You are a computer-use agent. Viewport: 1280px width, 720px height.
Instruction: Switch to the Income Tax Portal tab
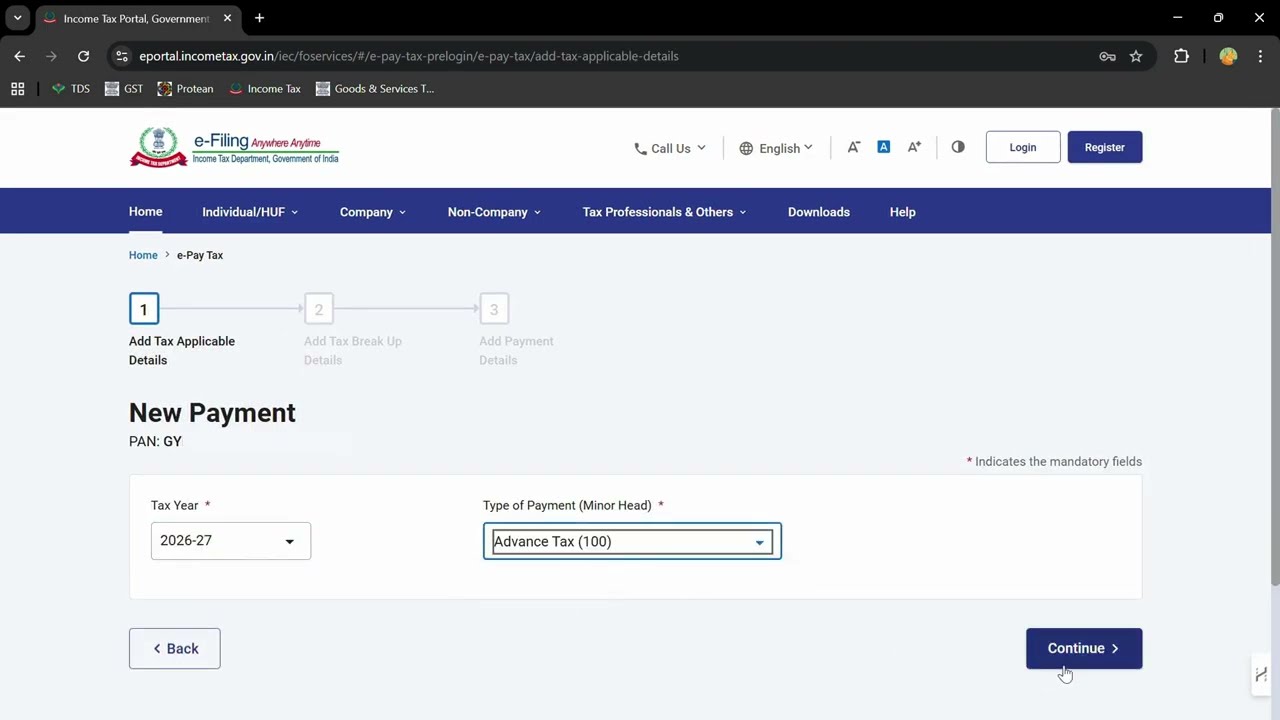[x=137, y=18]
